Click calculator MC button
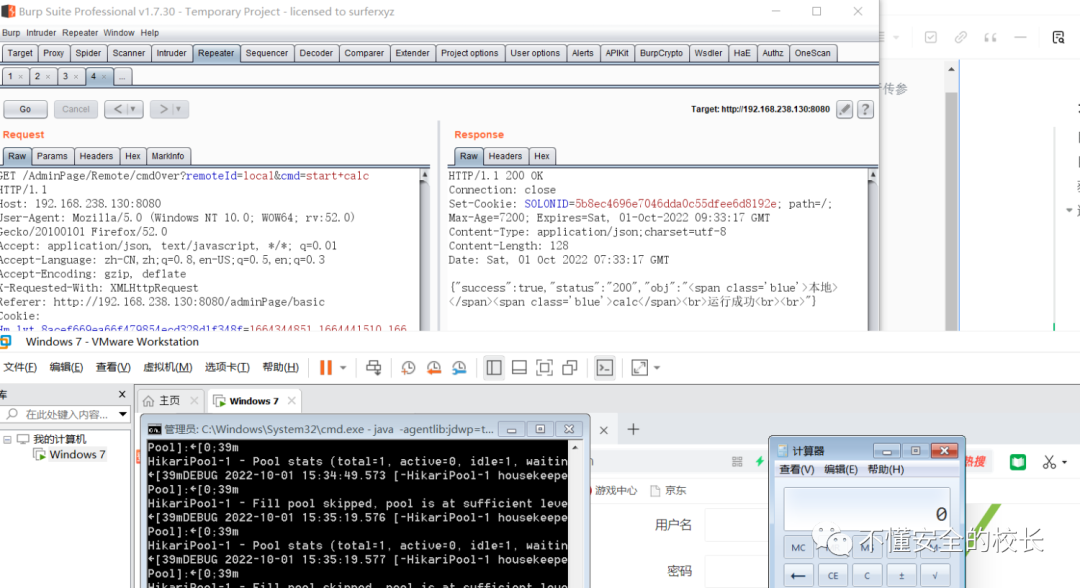 (798, 548)
